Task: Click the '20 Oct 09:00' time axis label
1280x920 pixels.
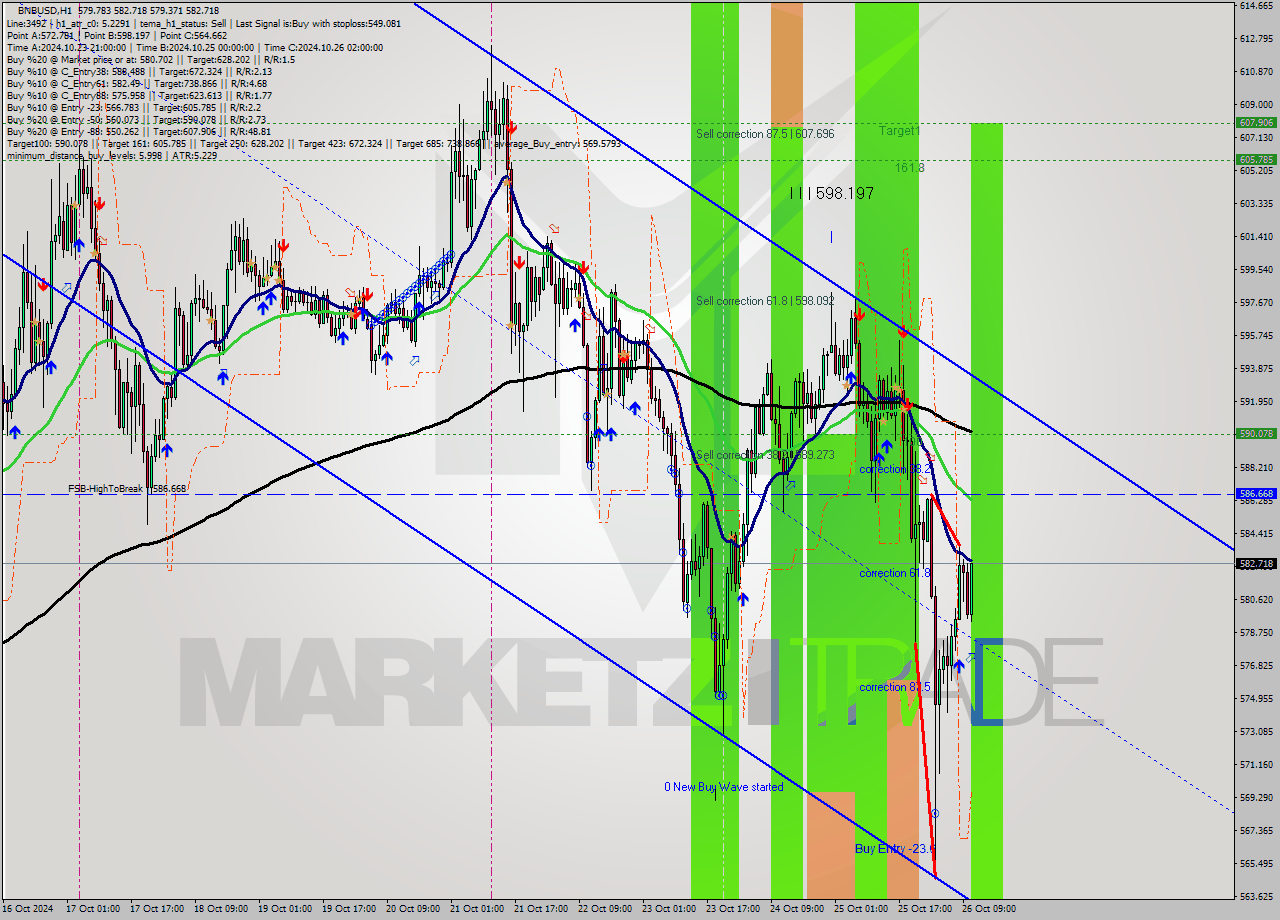Action: pos(413,909)
